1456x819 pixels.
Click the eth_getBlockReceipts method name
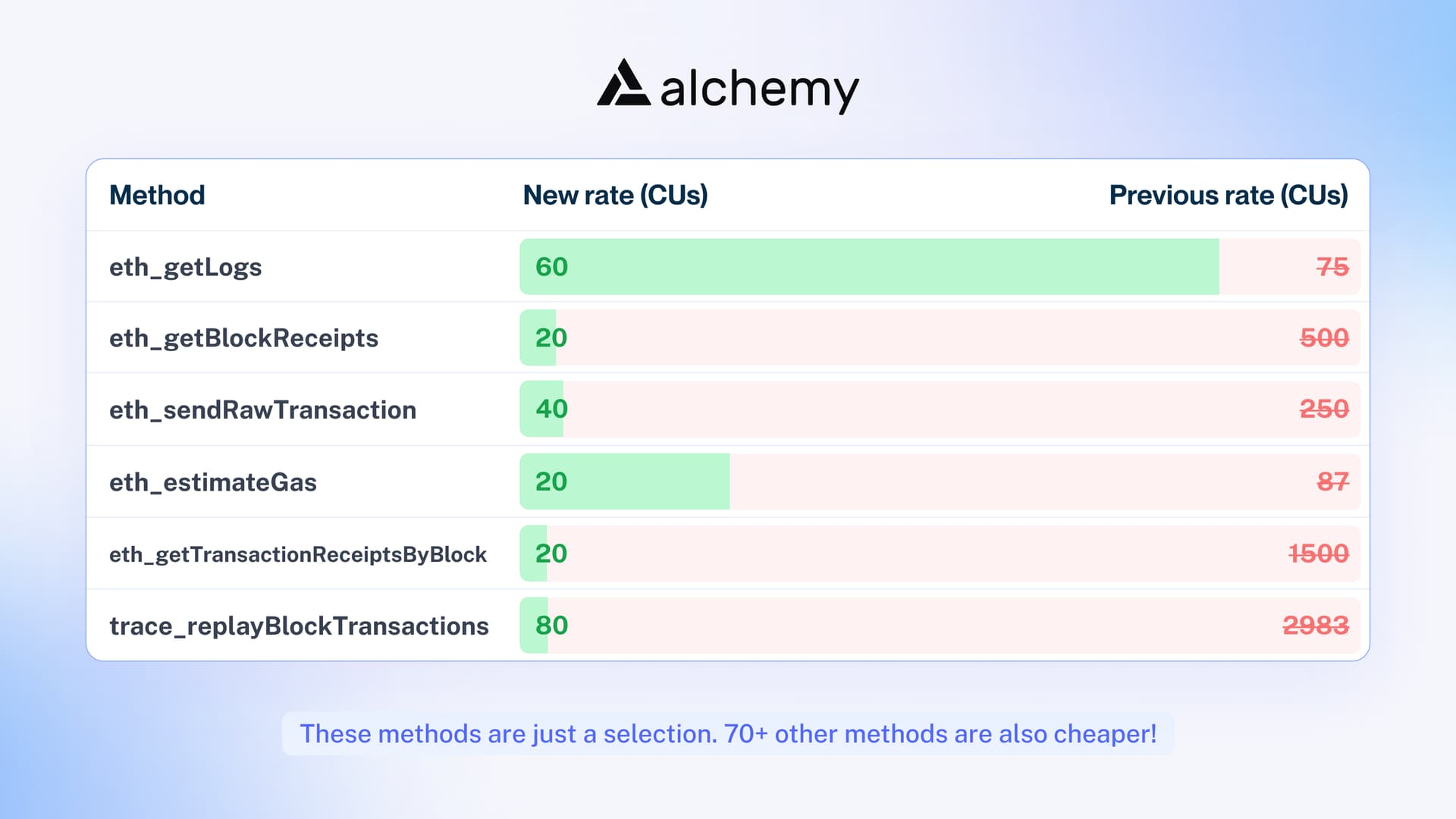[x=243, y=338]
